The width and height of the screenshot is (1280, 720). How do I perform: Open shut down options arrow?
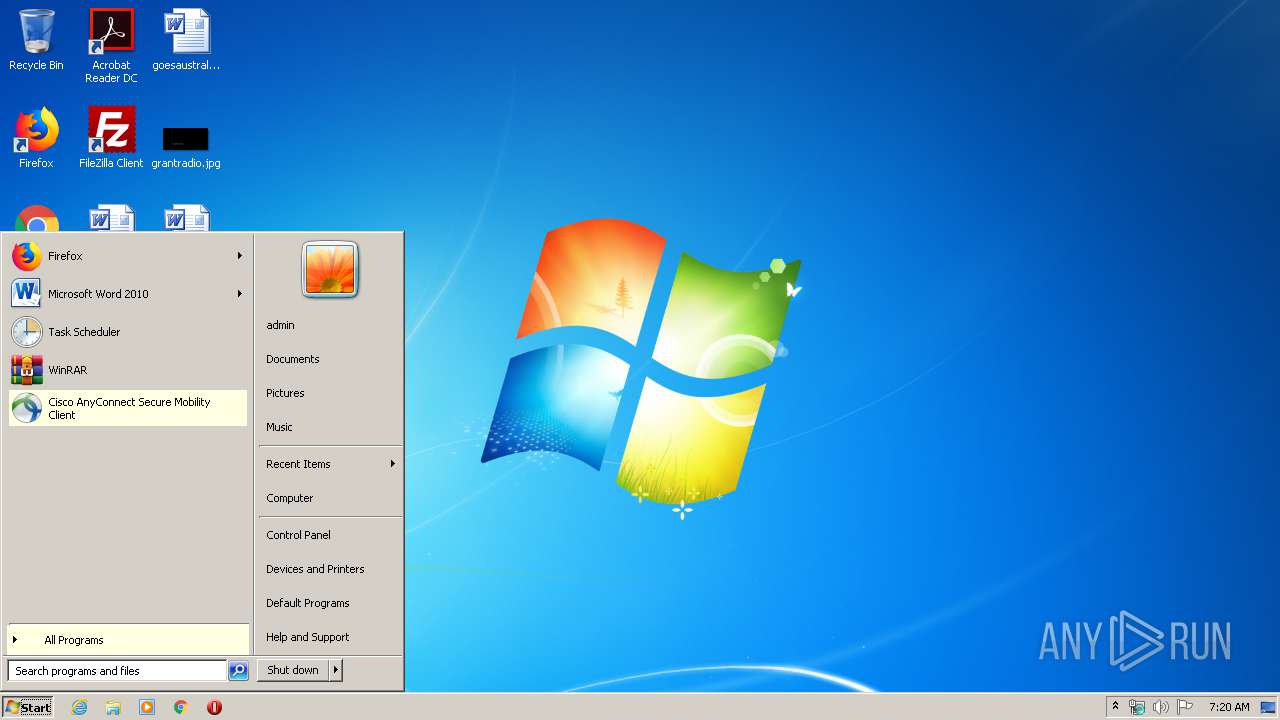[336, 670]
